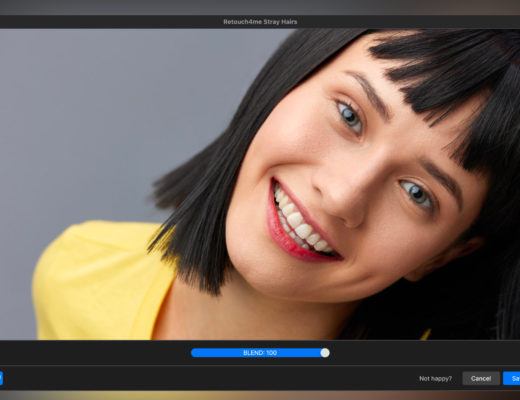This screenshot has height=400, width=520.
Task: Click the partially visible blue Save button
Action: pos(512,378)
